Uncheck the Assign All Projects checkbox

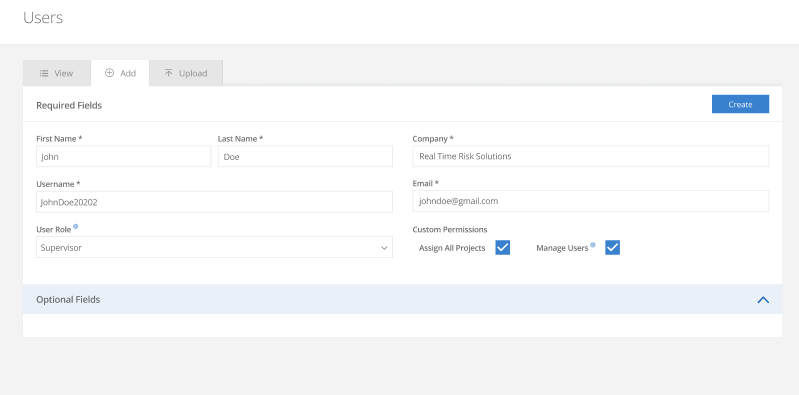click(x=502, y=248)
